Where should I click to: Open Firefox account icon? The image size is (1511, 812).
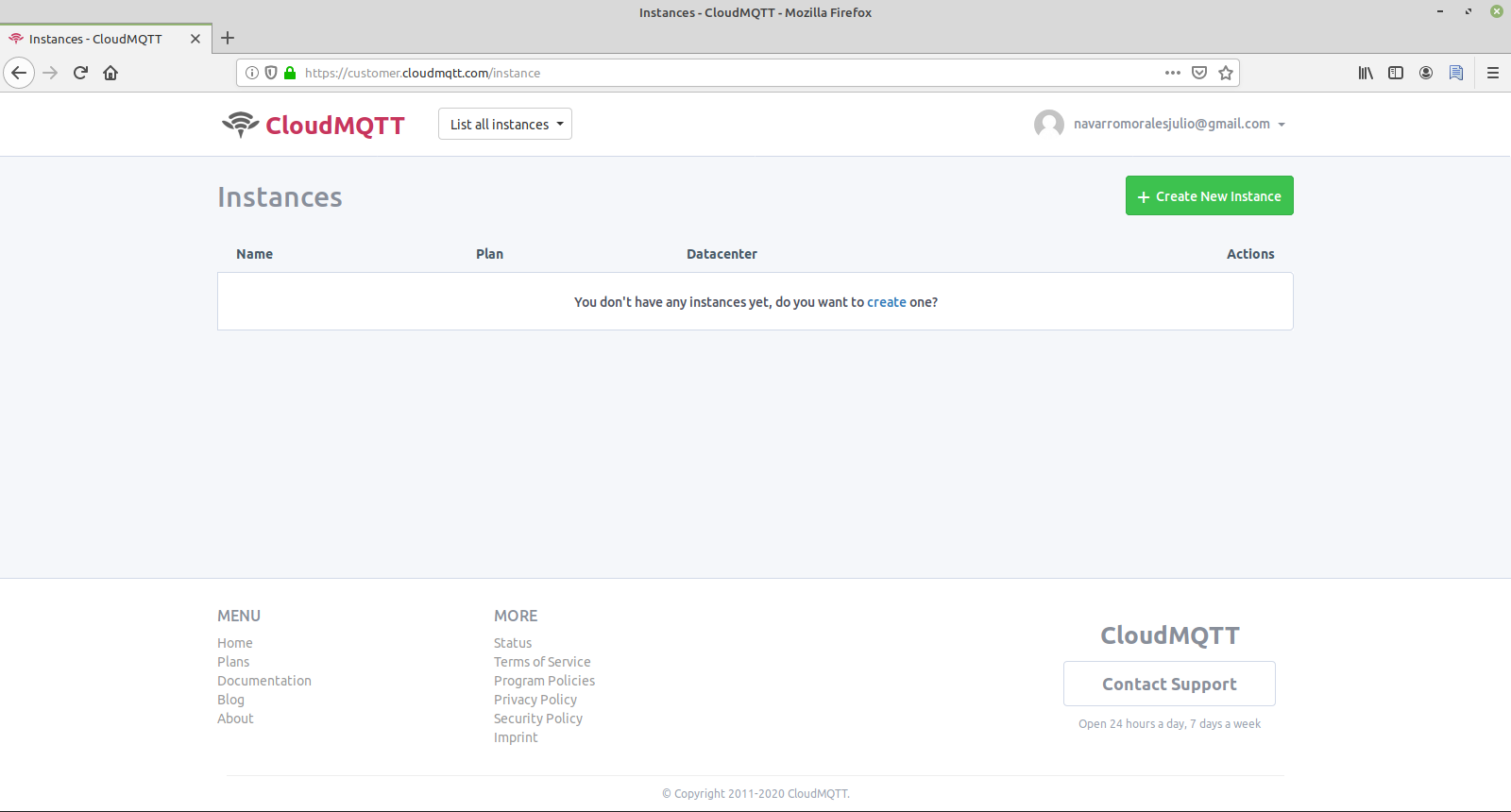point(1426,73)
